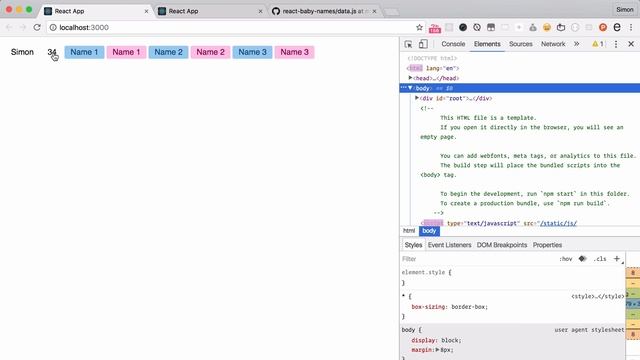640x360 pixels.
Task: Toggle the .cls class editor button
Action: click(600, 259)
